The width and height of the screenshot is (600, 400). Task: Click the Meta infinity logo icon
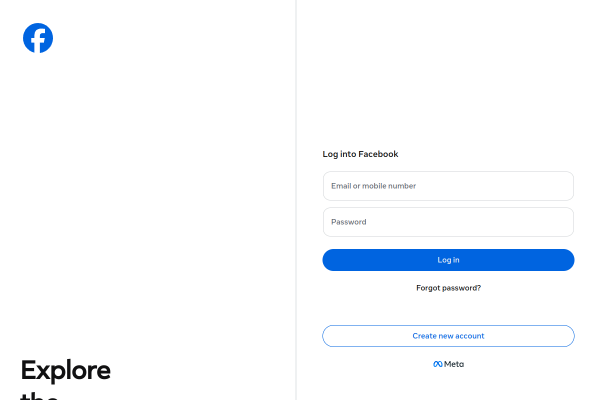point(437,364)
